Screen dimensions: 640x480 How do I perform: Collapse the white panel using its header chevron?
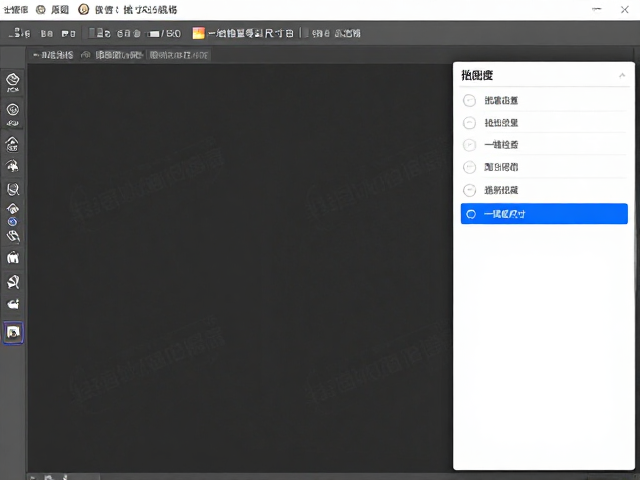click(622, 75)
